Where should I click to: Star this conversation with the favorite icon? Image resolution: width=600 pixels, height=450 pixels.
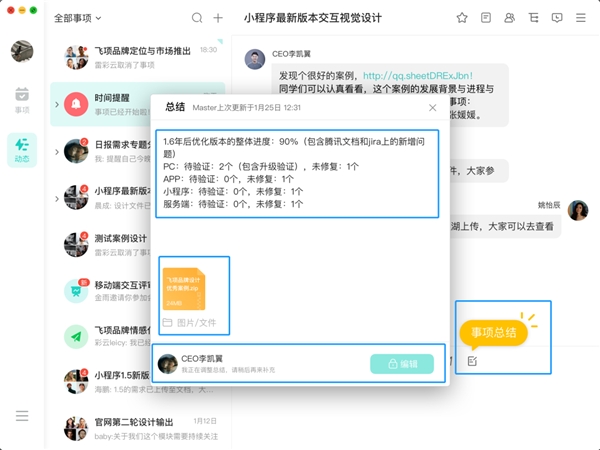click(x=462, y=18)
